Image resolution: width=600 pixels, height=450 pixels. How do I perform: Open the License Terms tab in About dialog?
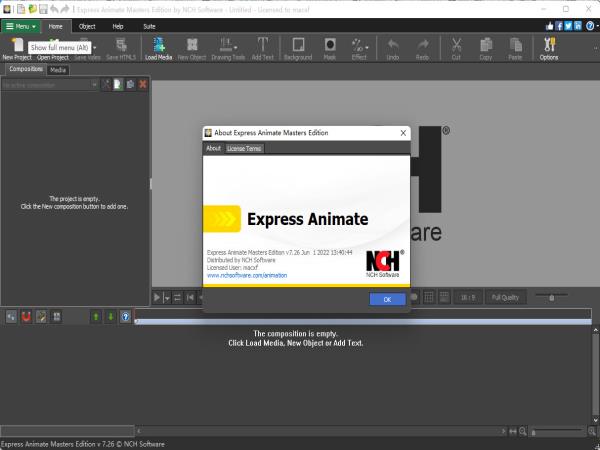pos(244,148)
